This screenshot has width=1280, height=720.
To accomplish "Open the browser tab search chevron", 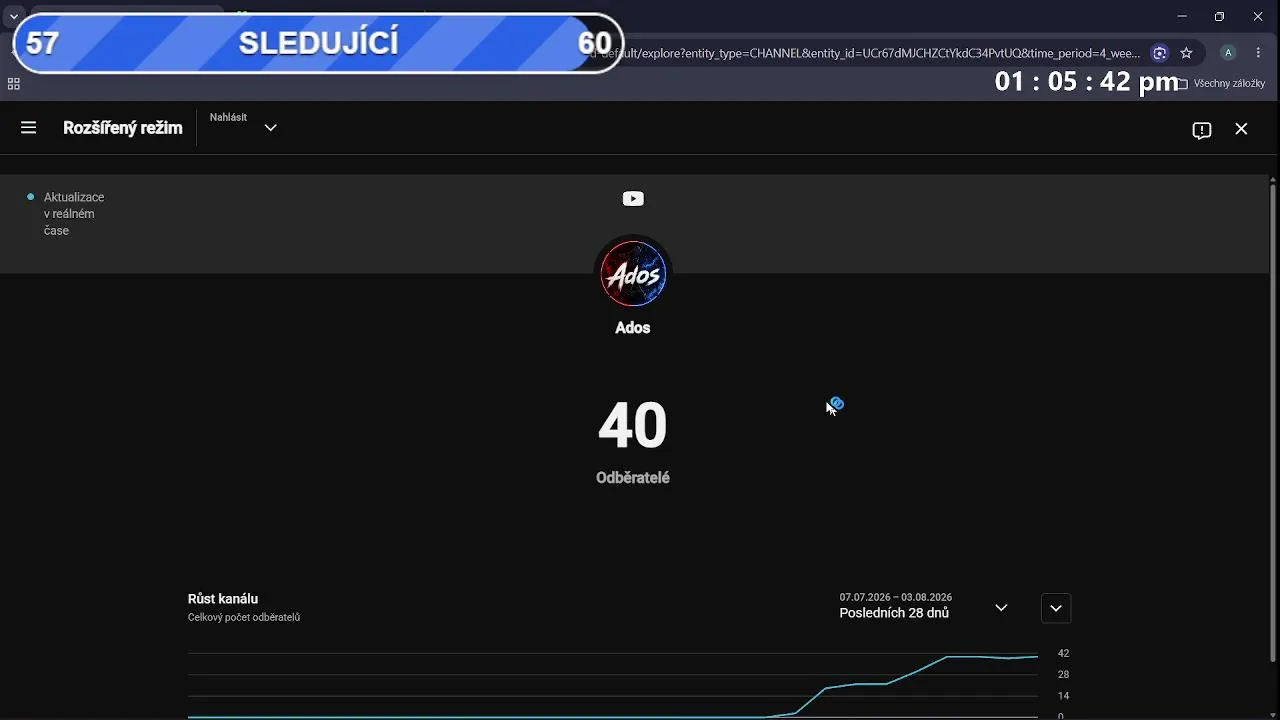I will 14,16.
